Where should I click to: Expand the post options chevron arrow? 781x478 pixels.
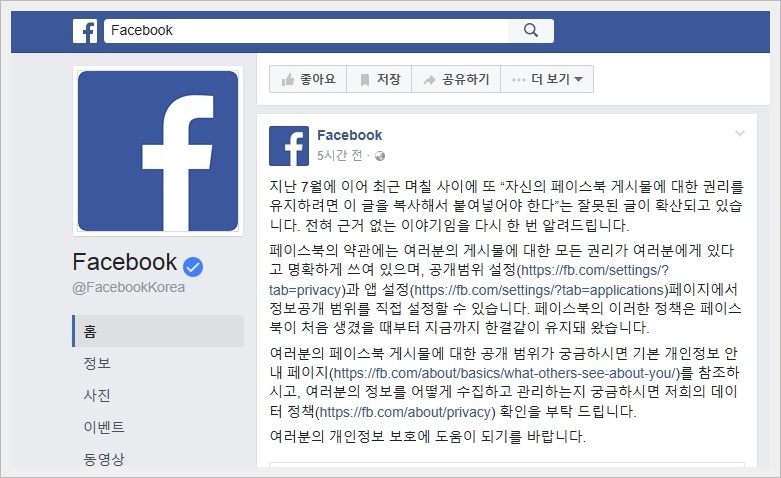740,133
